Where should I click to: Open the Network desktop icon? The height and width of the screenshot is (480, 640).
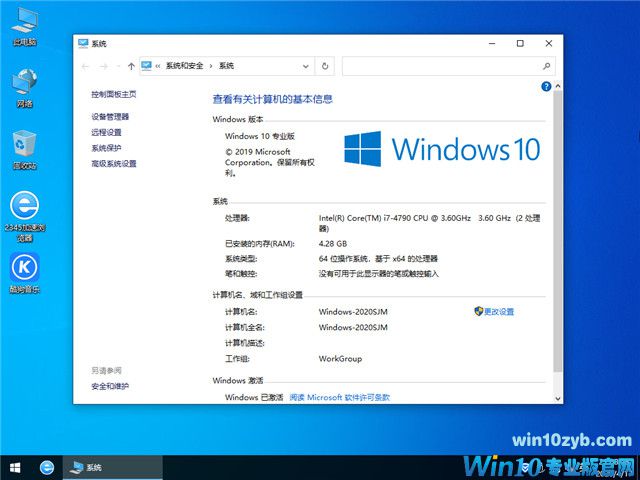(x=24, y=88)
